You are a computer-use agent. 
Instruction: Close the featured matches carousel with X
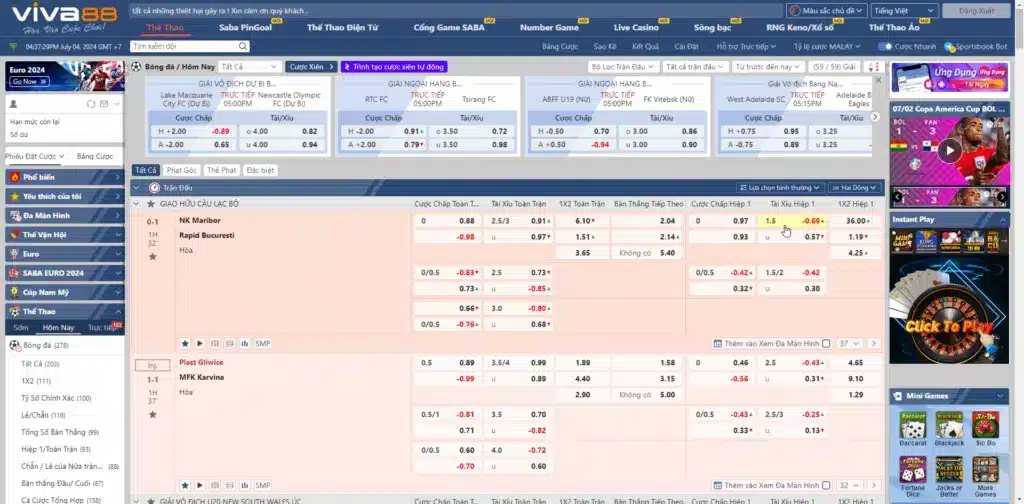point(879,79)
